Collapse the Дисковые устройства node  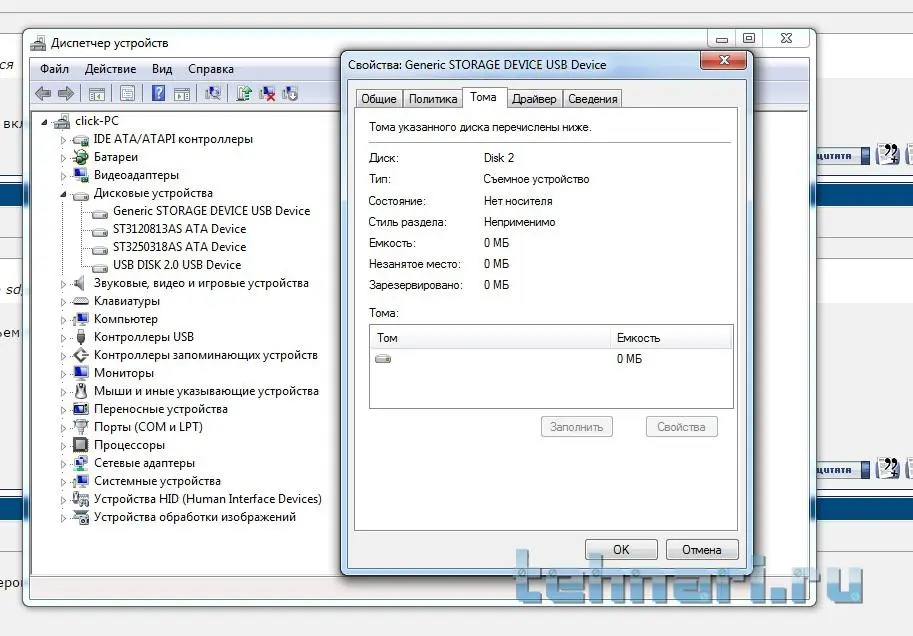click(x=63, y=194)
